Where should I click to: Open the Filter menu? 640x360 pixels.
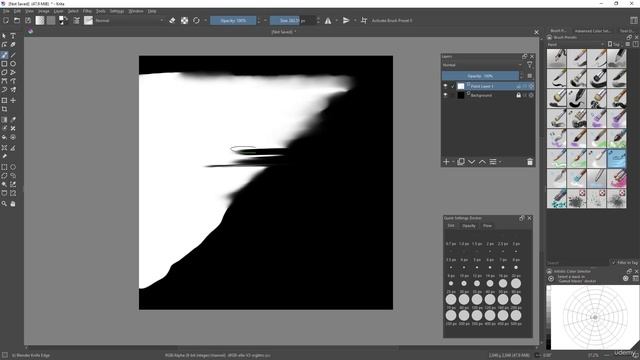click(x=87, y=11)
